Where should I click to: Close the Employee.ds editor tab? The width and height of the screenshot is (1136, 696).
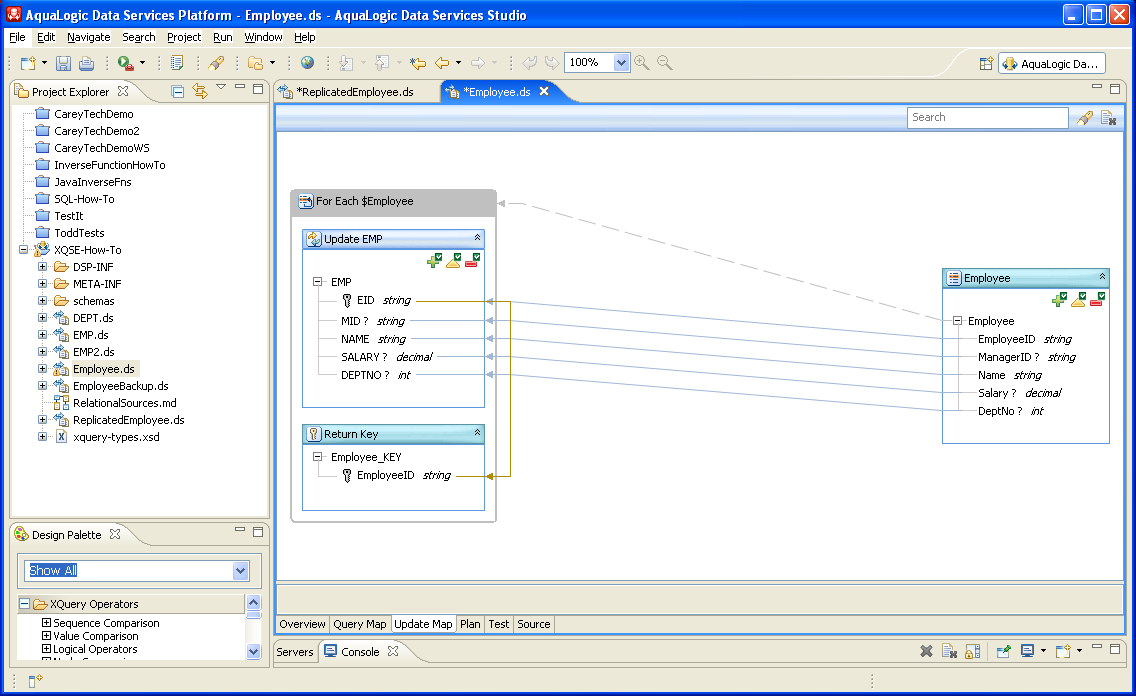[544, 91]
